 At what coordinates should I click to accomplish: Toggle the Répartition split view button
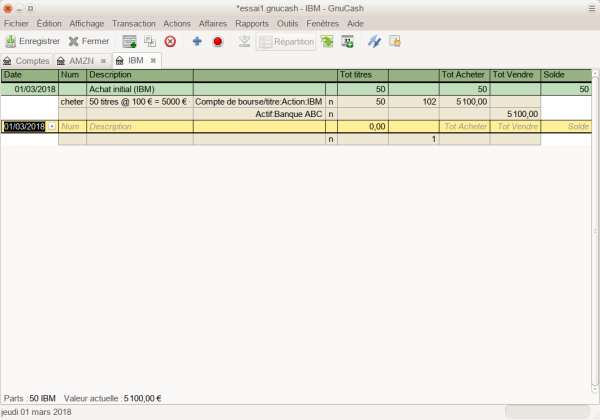click(286, 41)
